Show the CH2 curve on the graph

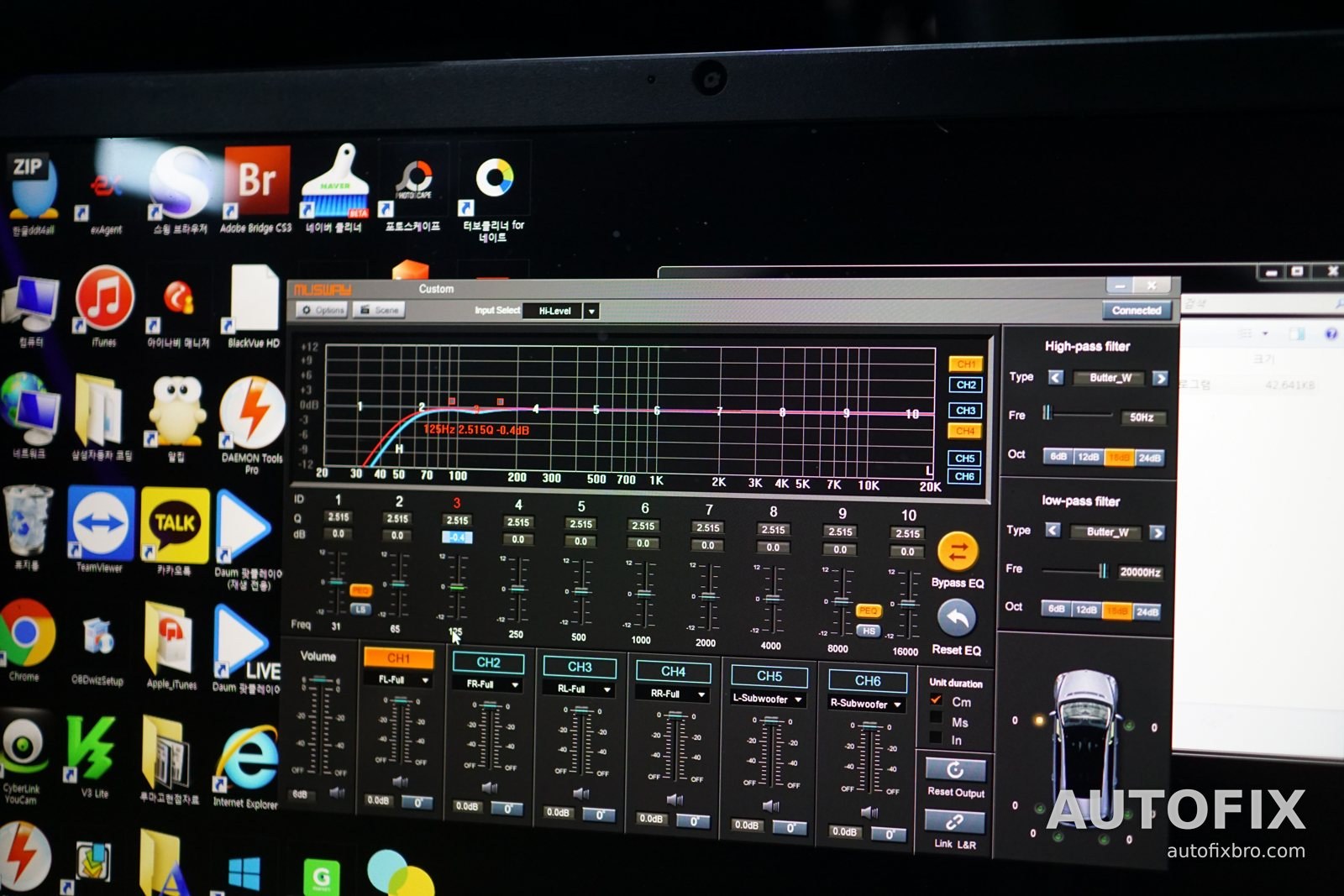tap(966, 385)
